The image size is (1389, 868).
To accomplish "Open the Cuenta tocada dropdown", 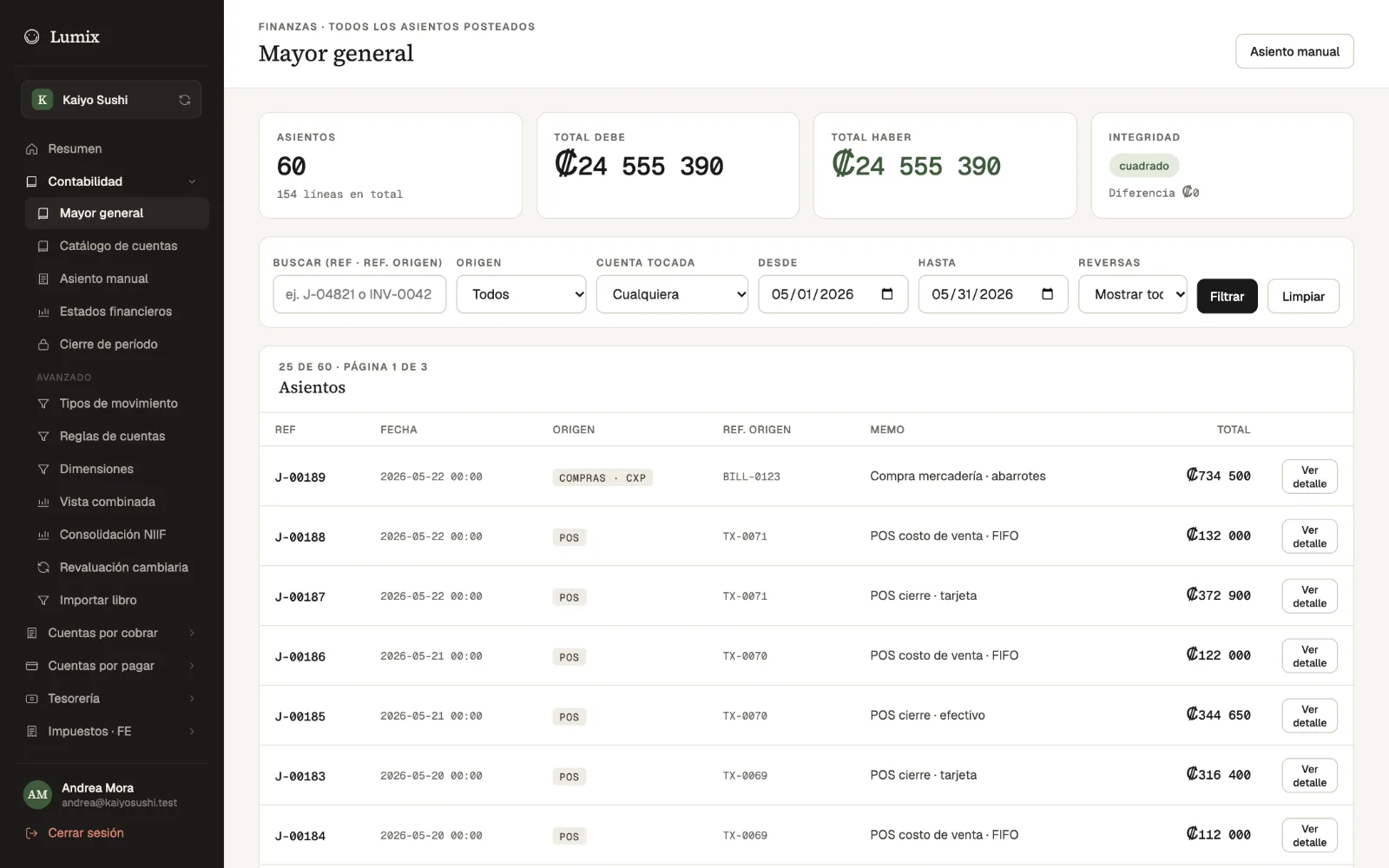I will point(672,294).
